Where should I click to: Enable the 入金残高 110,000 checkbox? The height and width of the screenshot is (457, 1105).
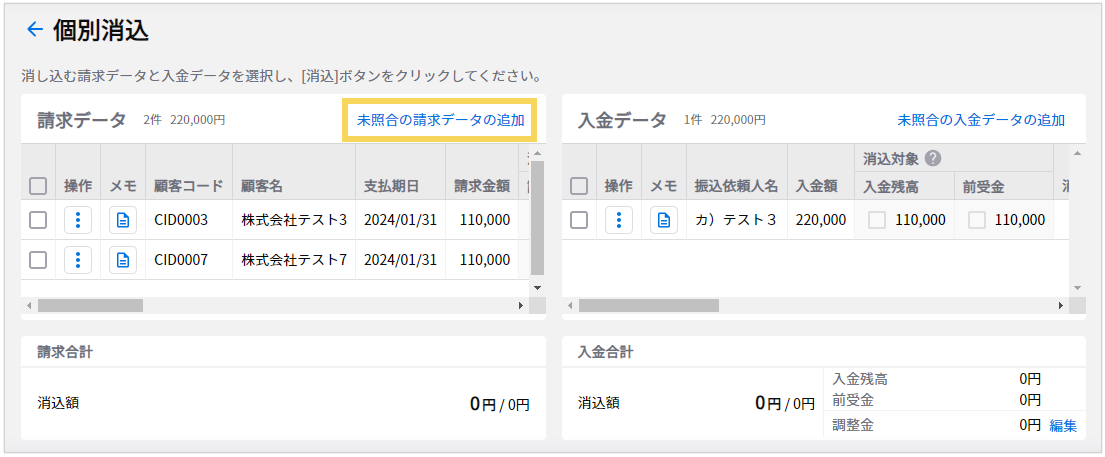[877, 220]
